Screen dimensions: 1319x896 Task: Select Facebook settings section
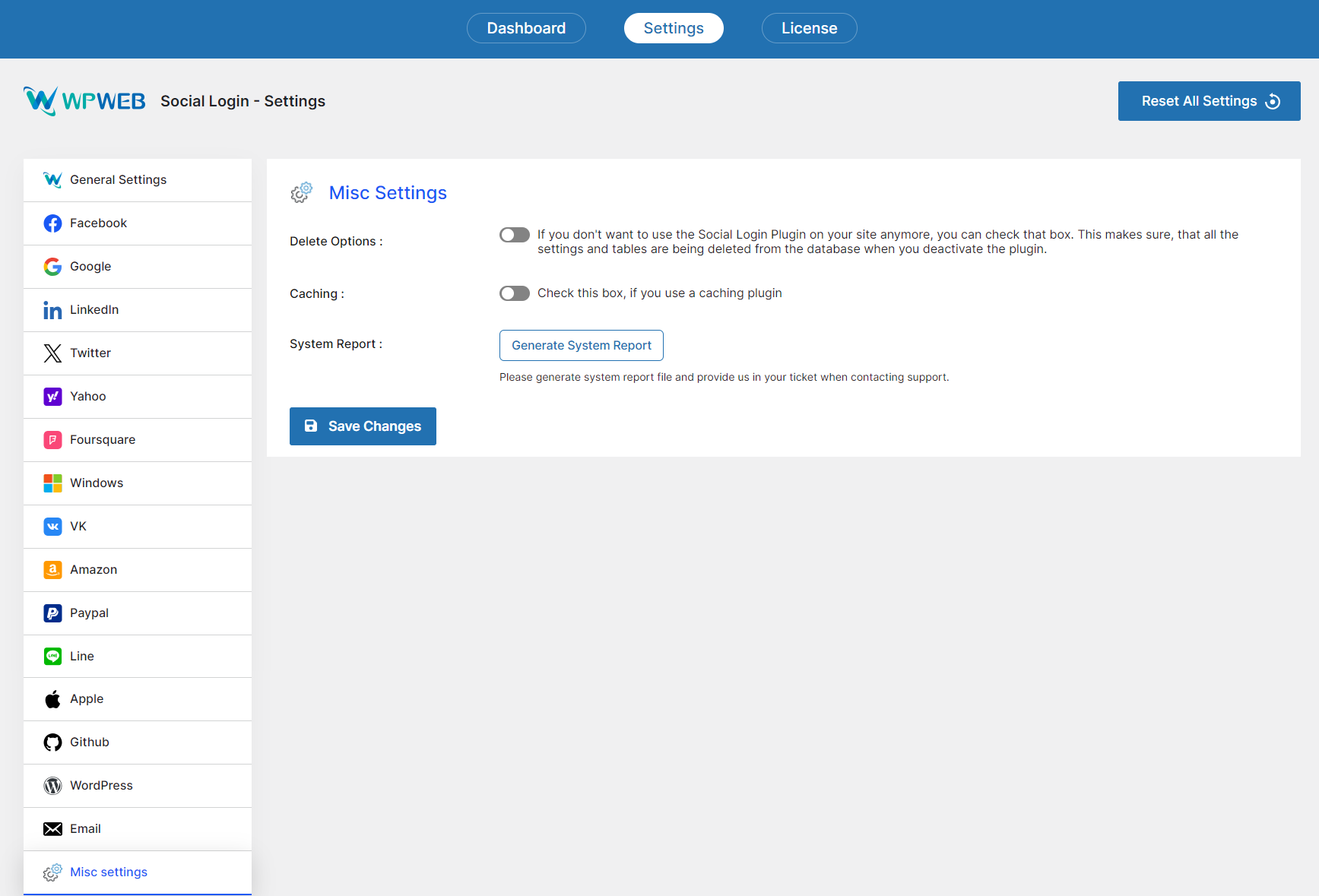[138, 223]
